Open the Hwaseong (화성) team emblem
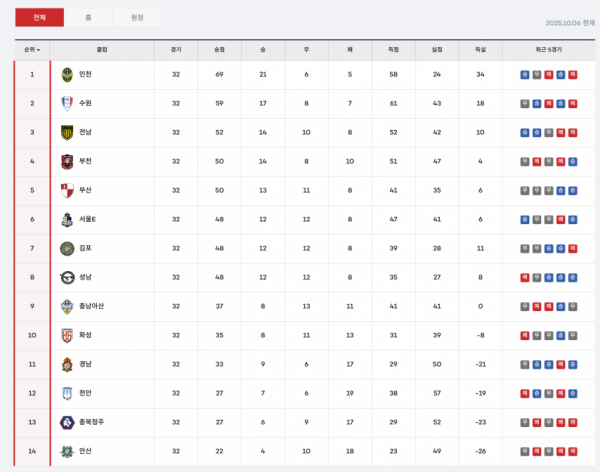Viewport: 600px width, 472px height. pos(67,335)
